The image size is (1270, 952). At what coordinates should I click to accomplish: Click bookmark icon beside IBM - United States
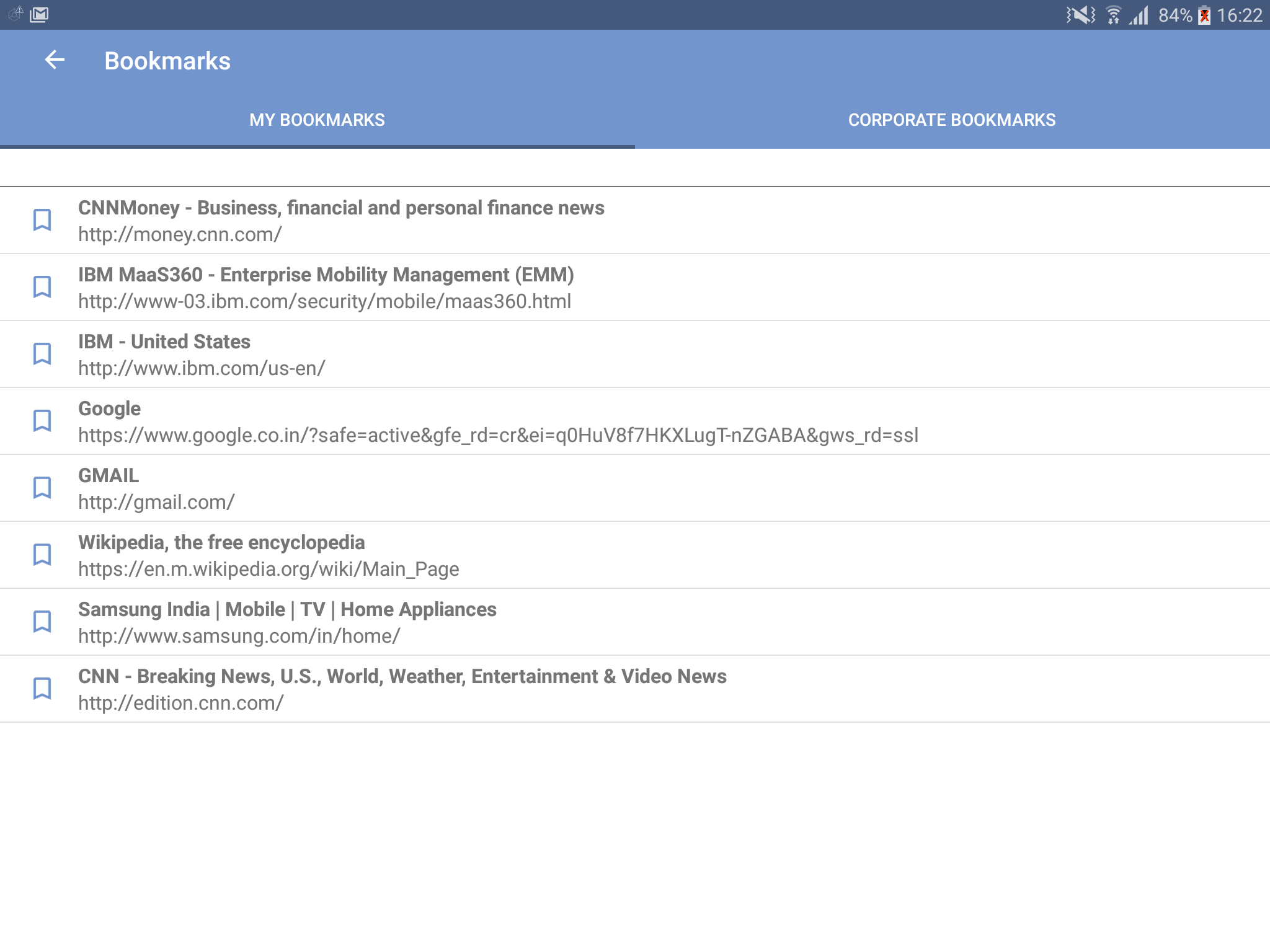click(x=42, y=354)
